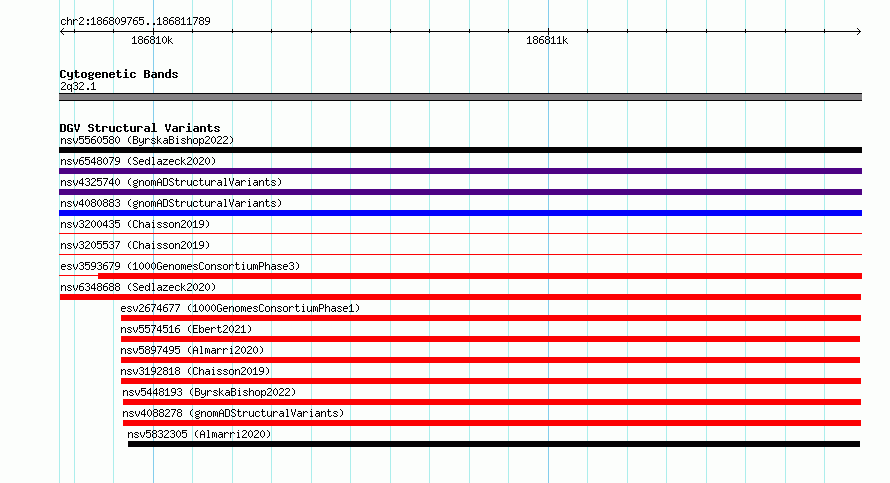
Task: Select the red bar under esv3593679
Action: (480, 276)
